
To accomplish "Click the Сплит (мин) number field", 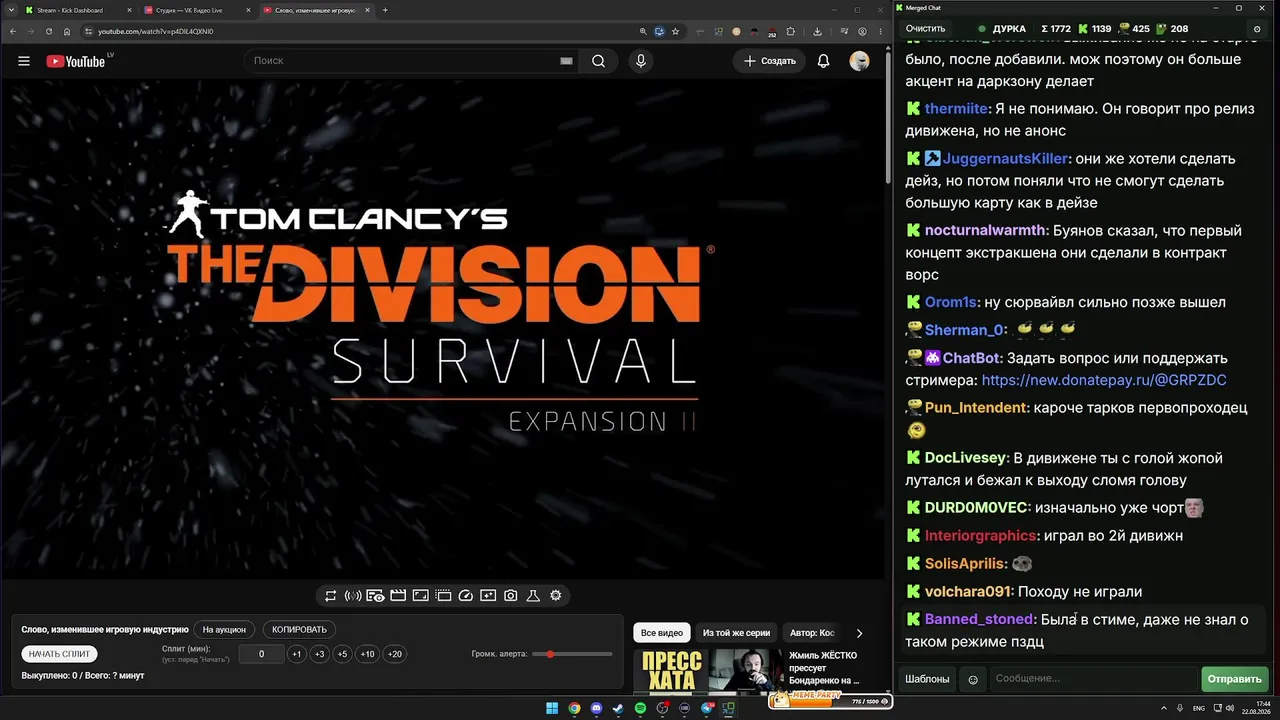I will tap(262, 654).
